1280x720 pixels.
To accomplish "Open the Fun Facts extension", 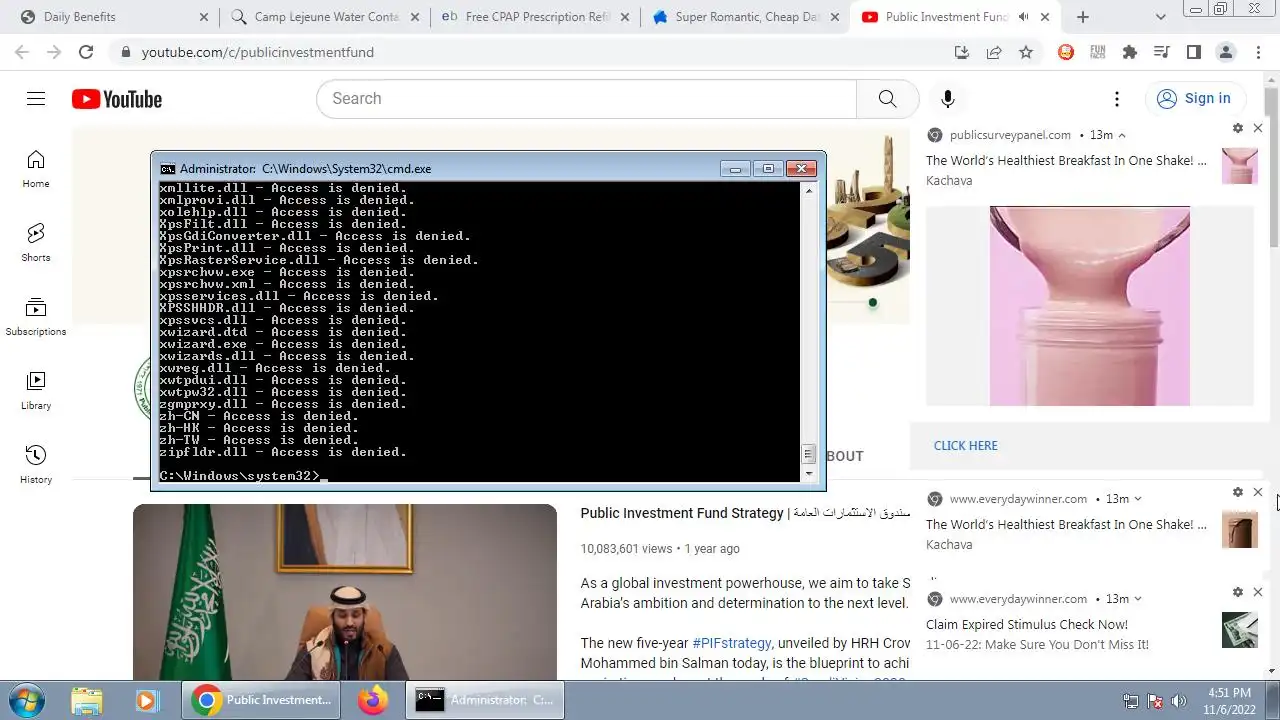I will coord(1098,52).
